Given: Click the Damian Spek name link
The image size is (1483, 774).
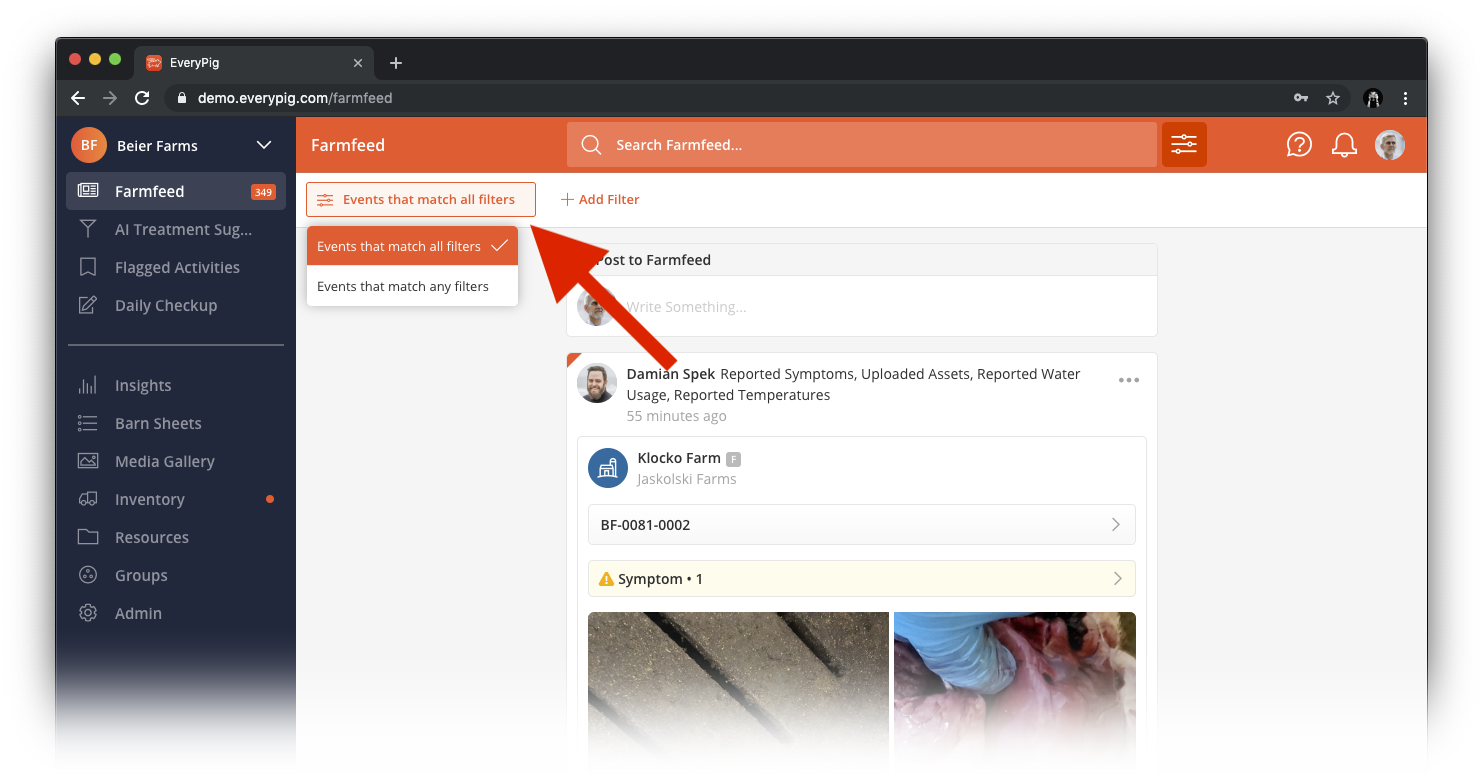Looking at the screenshot, I should (671, 374).
